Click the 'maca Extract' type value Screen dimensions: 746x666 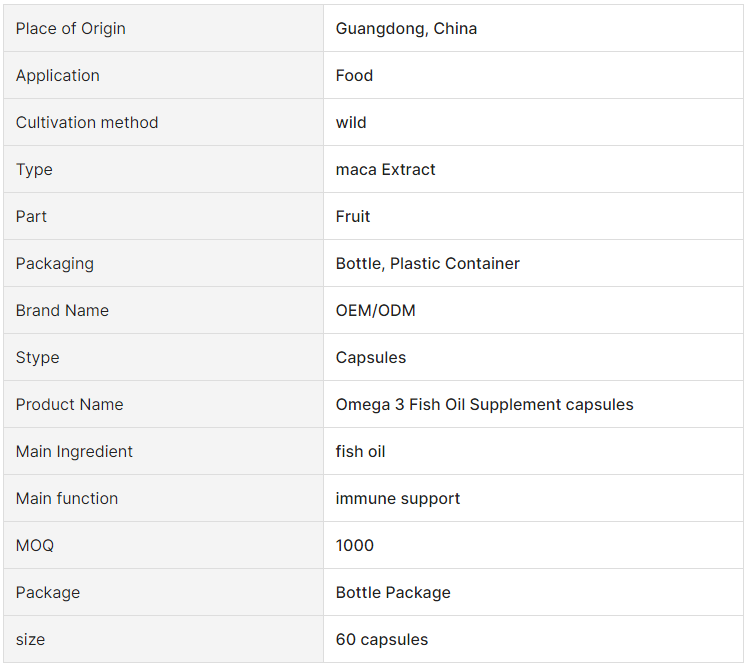[385, 170]
